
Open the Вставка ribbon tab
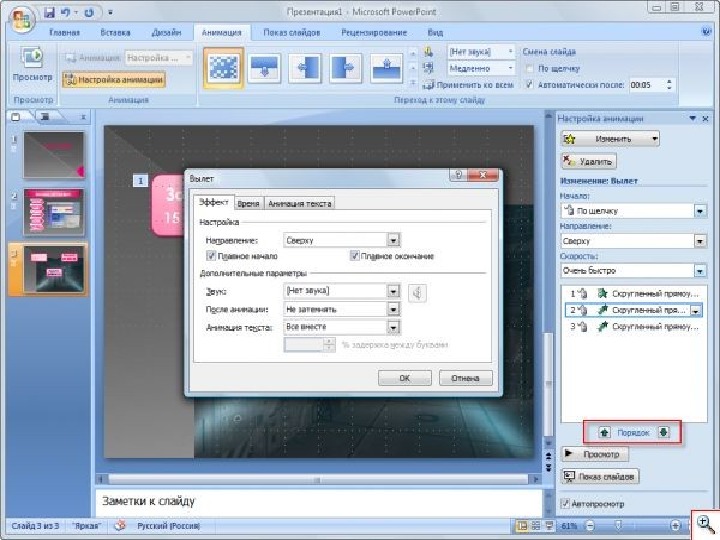(115, 33)
